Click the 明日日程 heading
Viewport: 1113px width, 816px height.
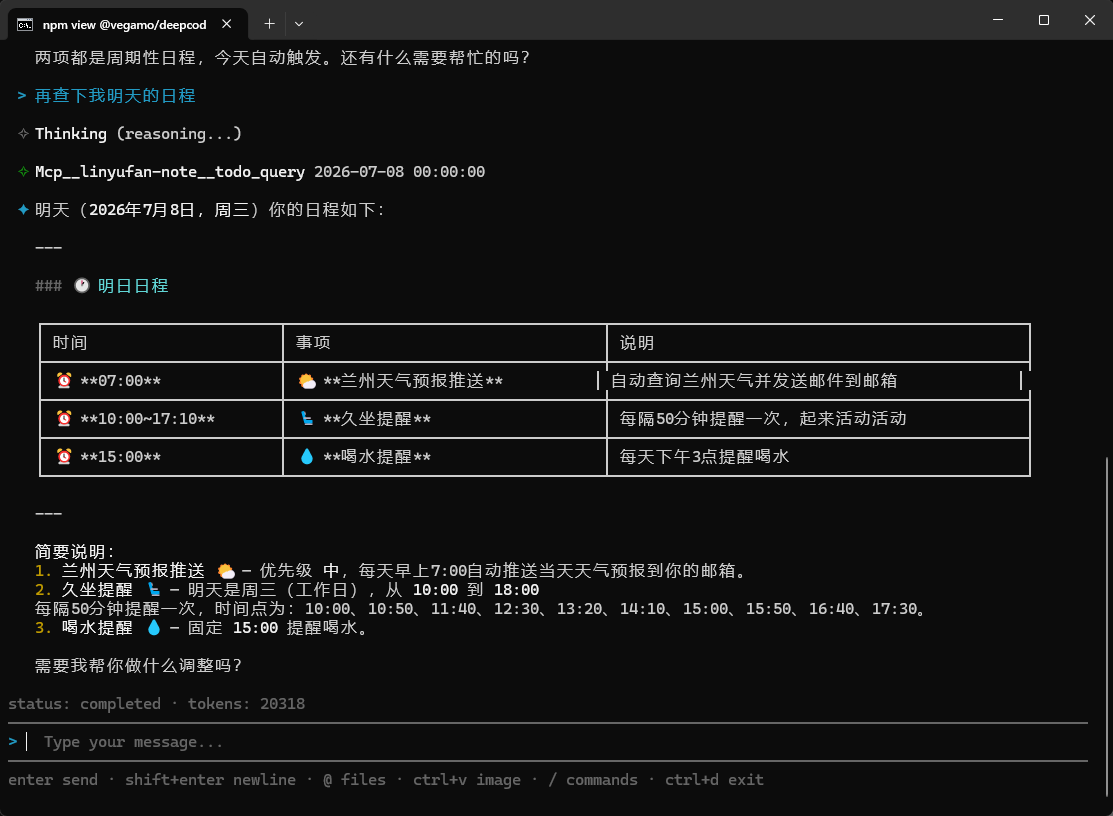[x=133, y=286]
